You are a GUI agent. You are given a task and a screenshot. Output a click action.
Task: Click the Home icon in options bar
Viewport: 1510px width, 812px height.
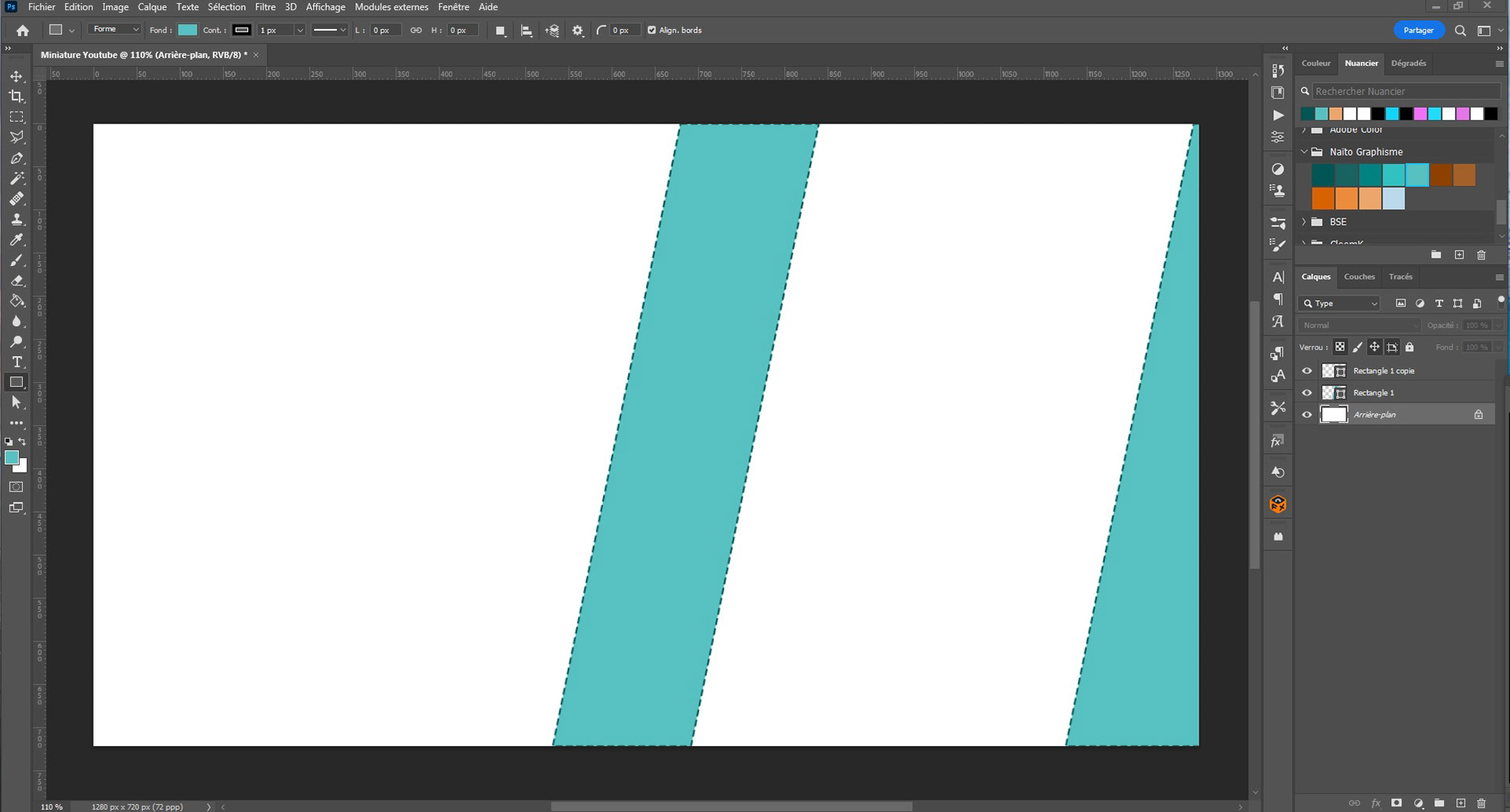[23, 31]
